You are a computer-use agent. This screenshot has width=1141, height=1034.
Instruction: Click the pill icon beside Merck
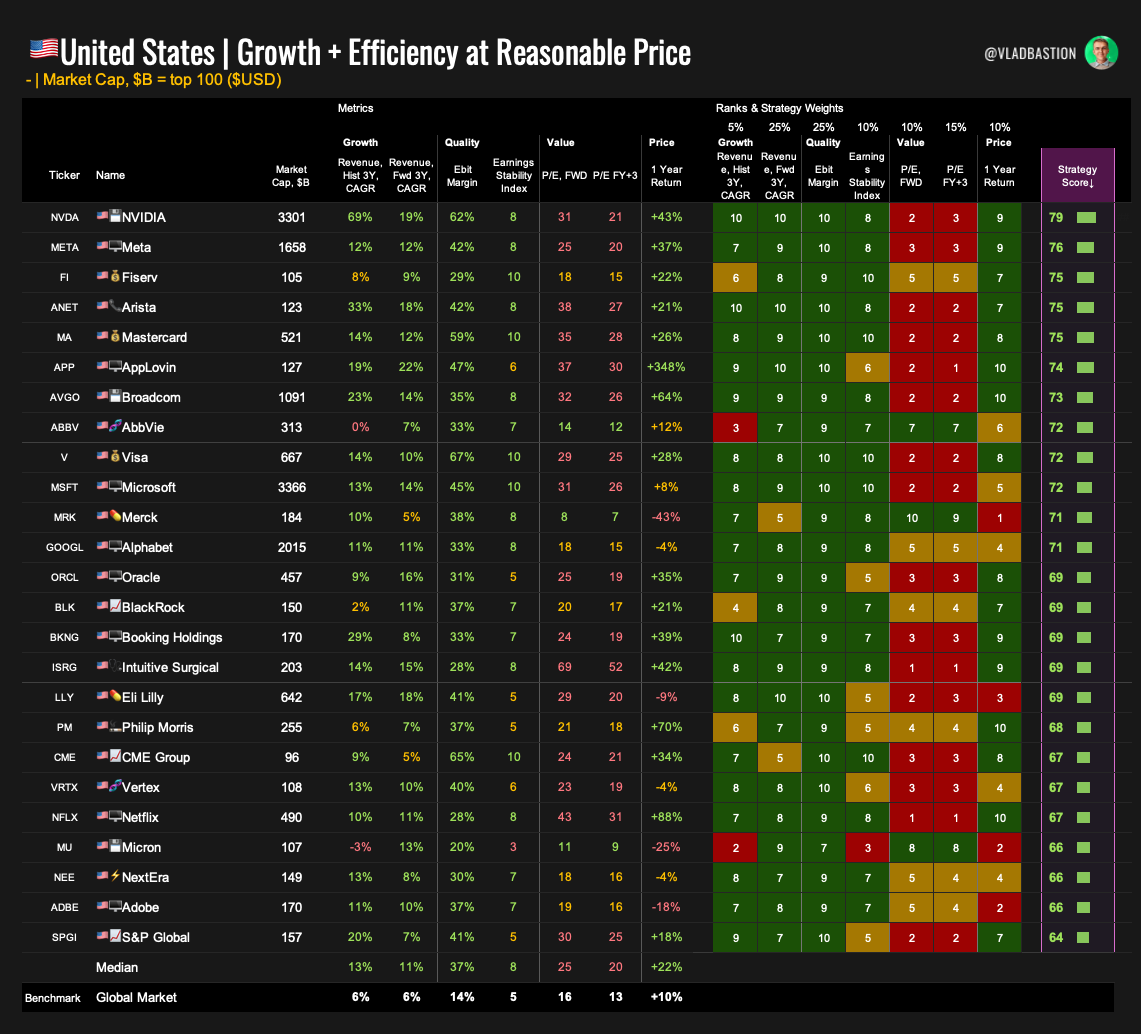(x=115, y=516)
